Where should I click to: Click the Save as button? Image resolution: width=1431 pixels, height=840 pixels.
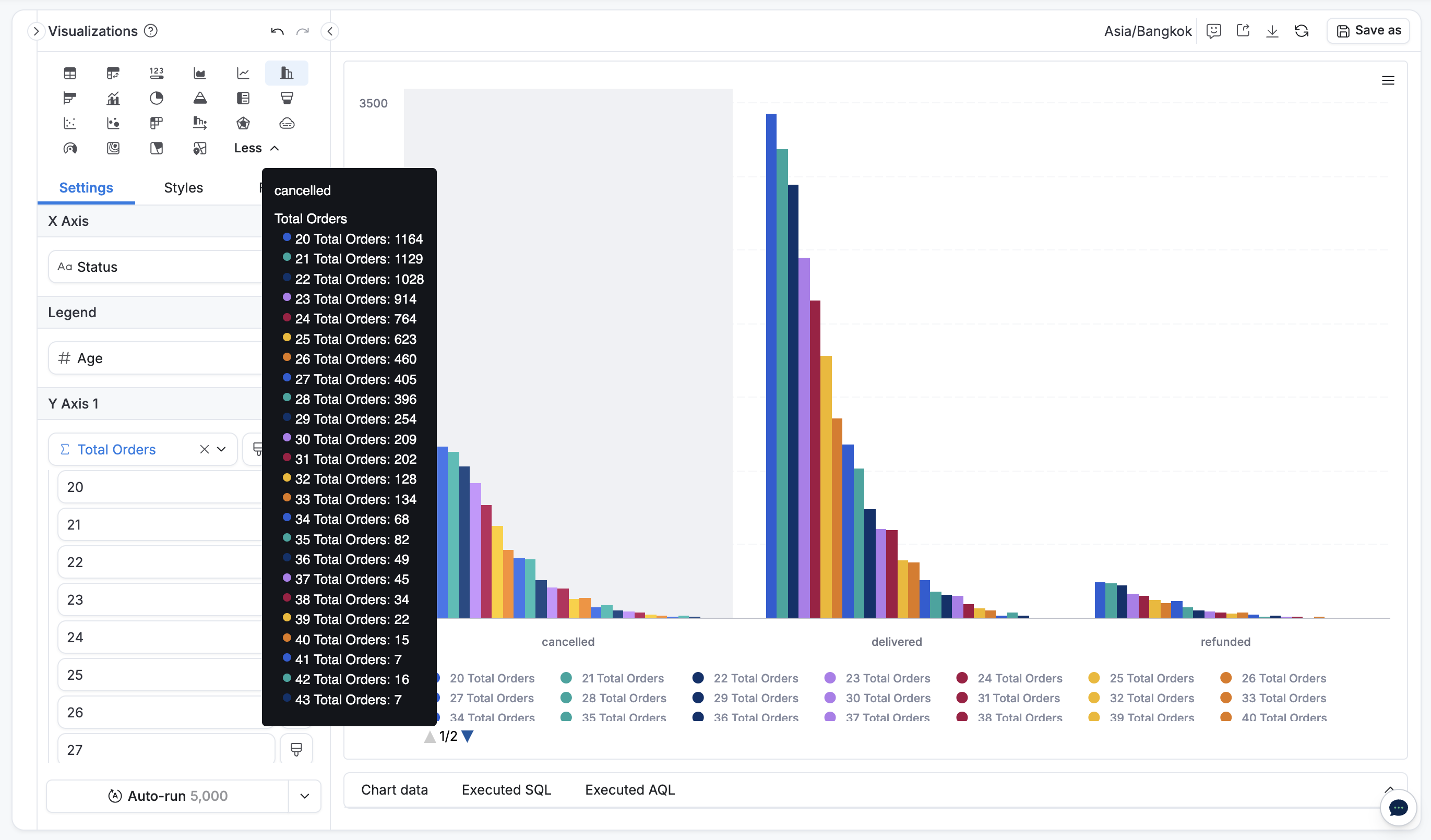pos(1368,31)
